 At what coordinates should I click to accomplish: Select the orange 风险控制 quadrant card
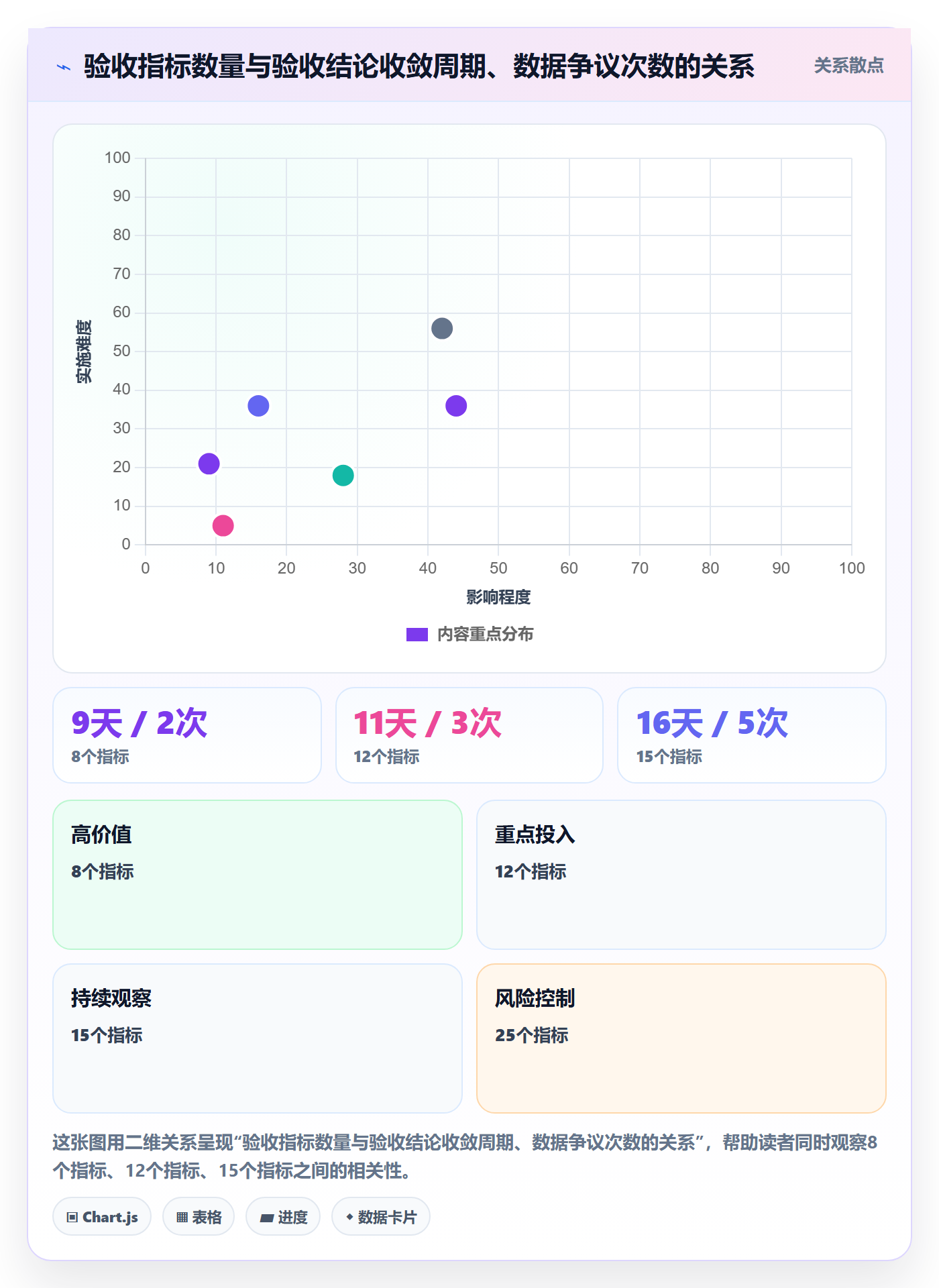pos(681,1038)
